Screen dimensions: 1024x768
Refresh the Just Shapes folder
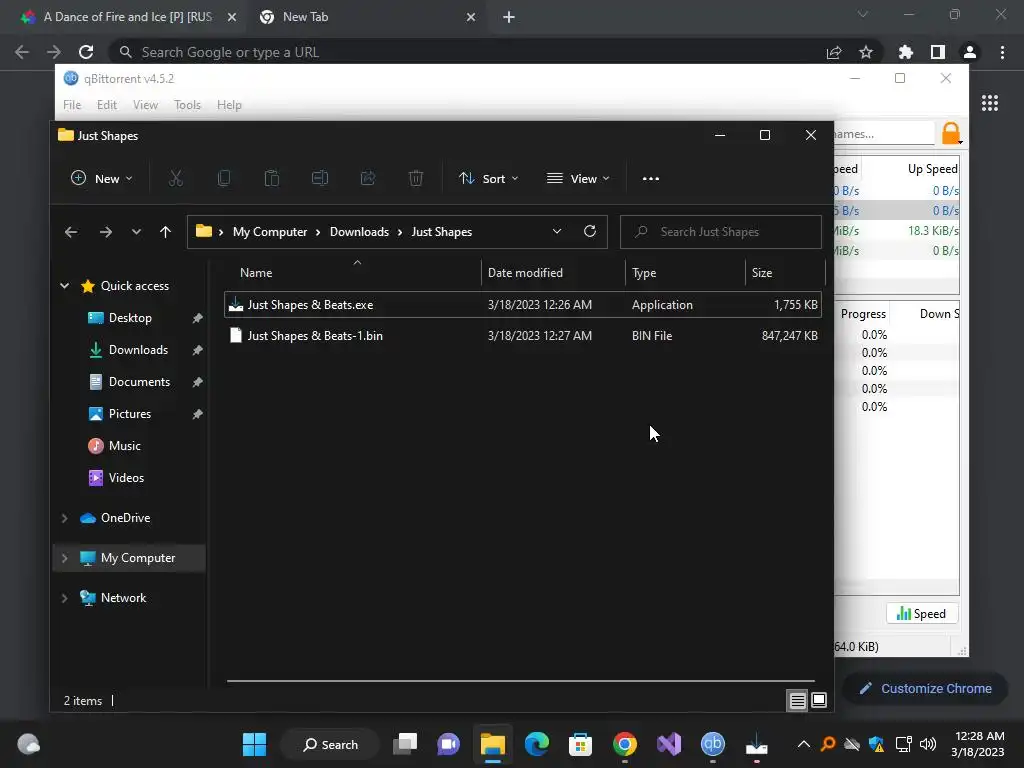pyautogui.click(x=590, y=231)
